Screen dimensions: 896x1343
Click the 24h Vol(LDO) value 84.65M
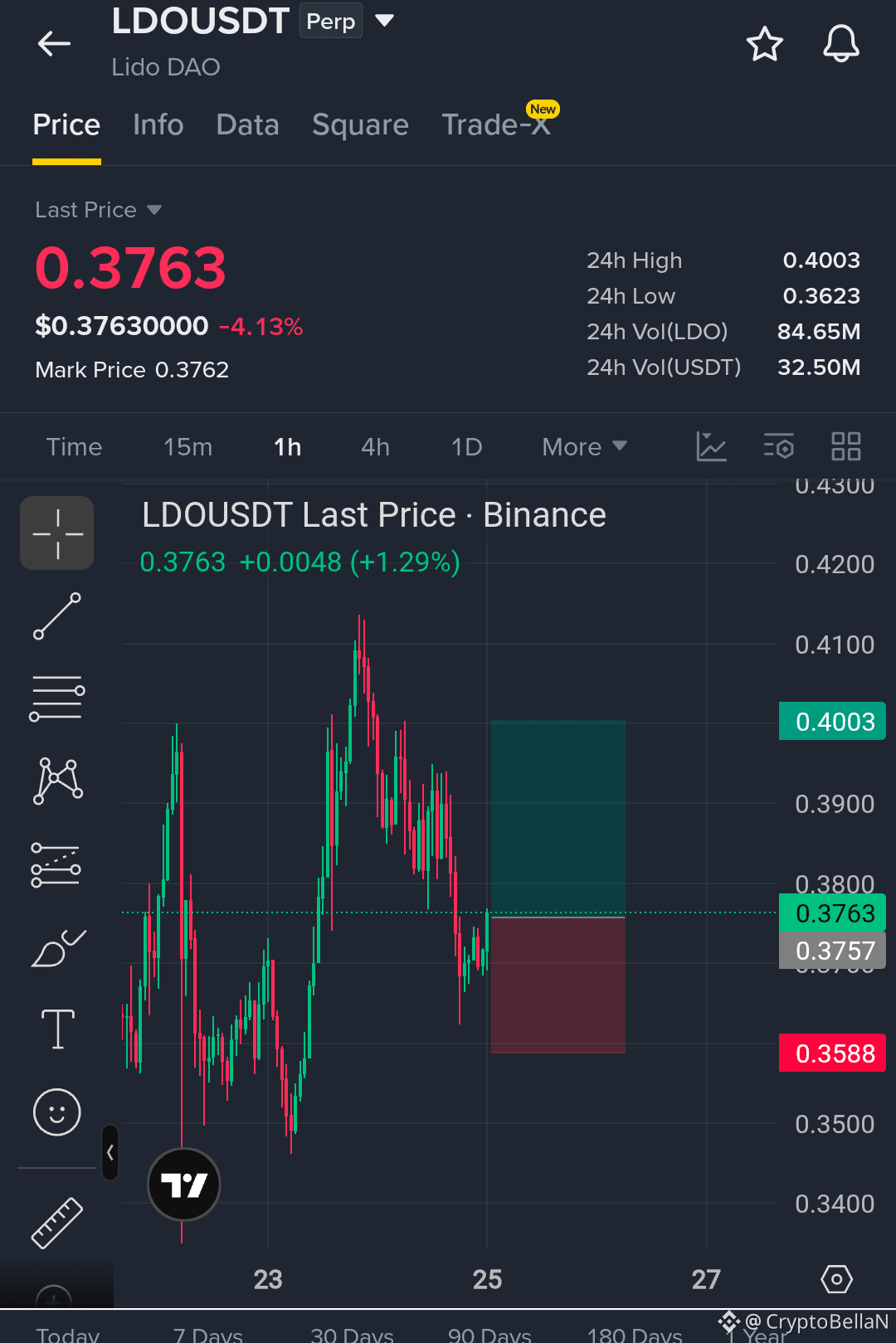[819, 332]
